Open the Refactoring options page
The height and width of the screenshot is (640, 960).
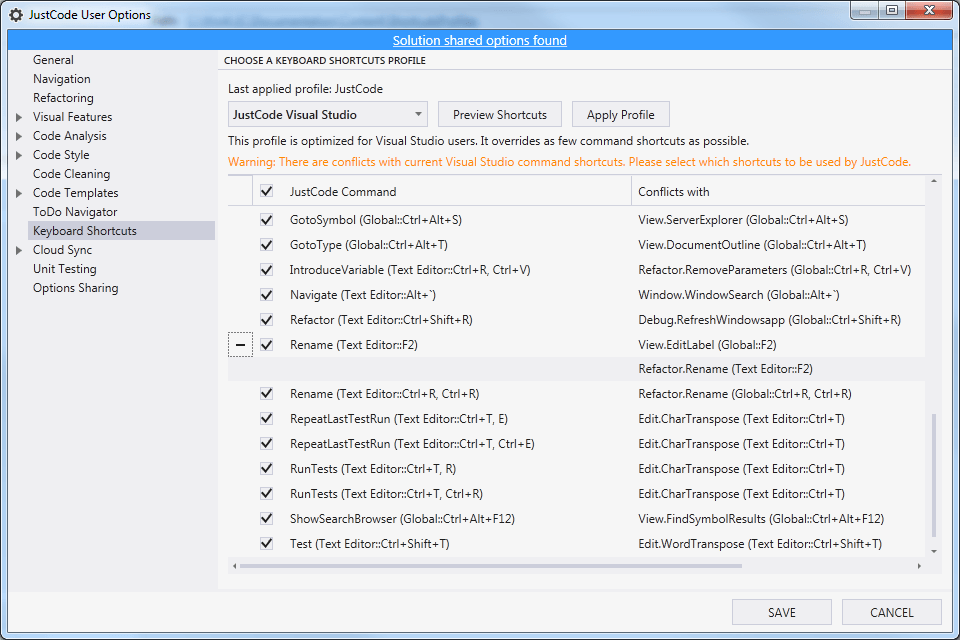(63, 98)
